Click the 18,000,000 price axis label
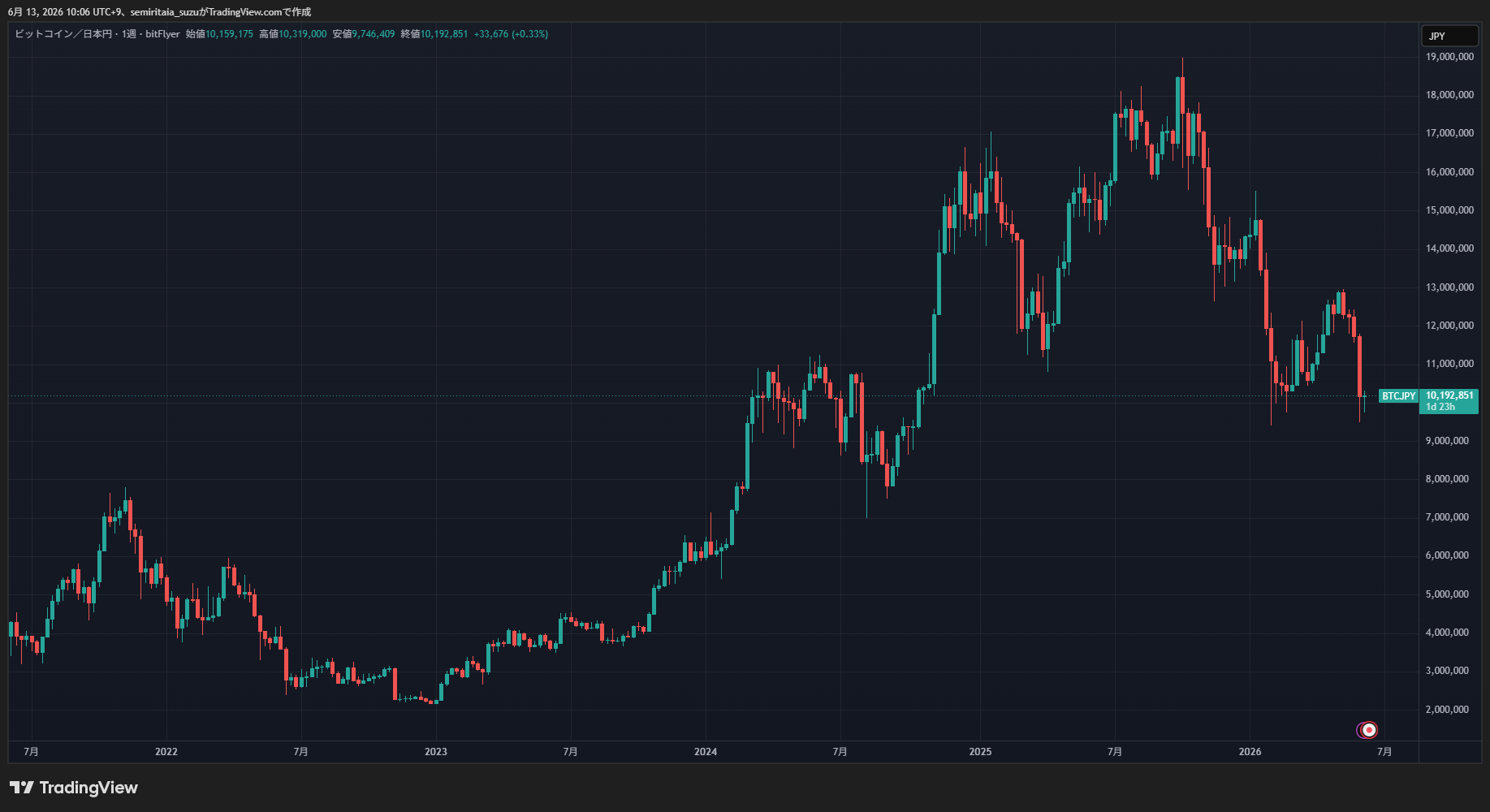 1449,95
